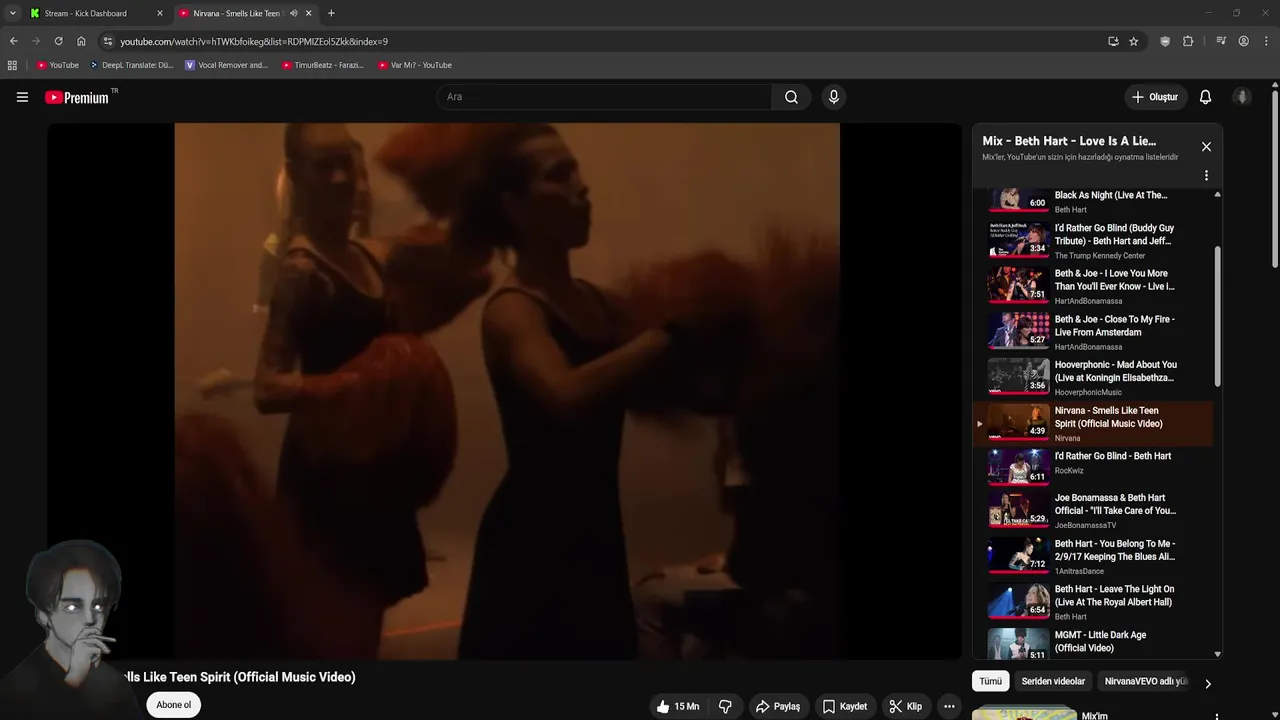1280x720 pixels.
Task: Switch to Stream - Kick Dashboard tab
Action: coord(97,13)
